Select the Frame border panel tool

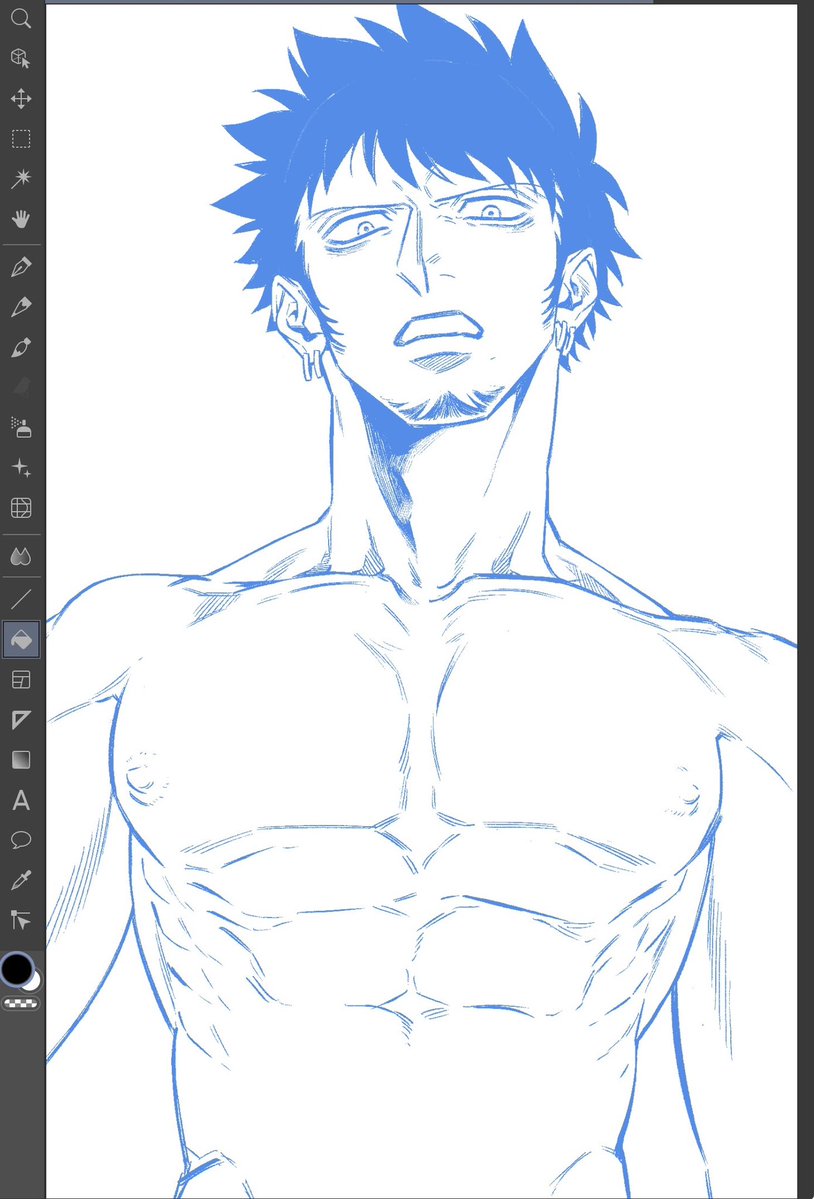click(x=21, y=680)
